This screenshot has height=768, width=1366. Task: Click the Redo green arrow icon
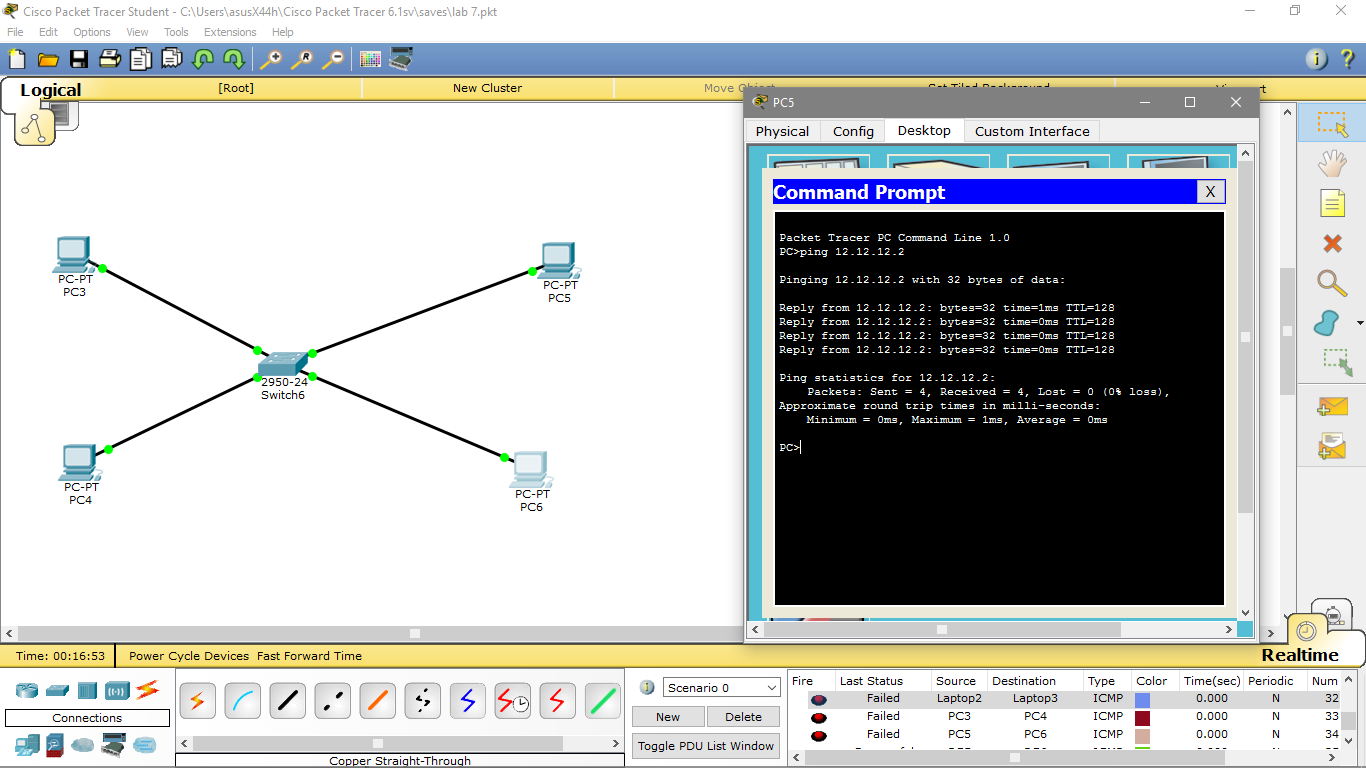pos(234,59)
